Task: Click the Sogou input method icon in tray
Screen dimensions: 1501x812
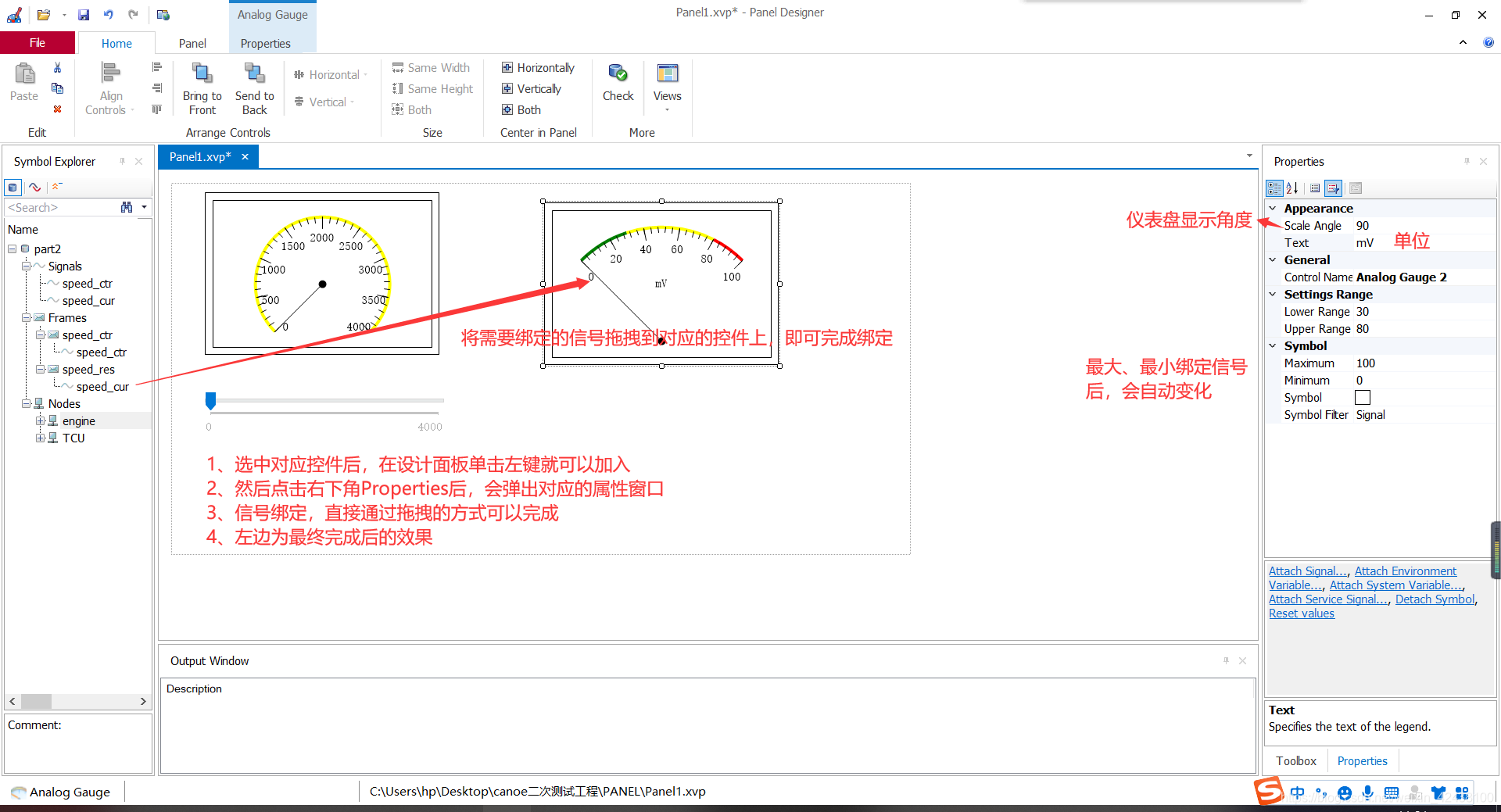Action: pos(1269,791)
